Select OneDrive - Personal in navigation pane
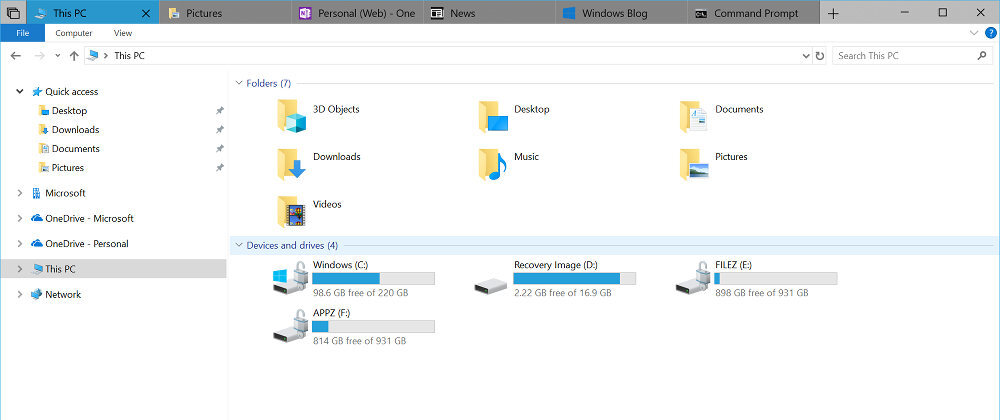Image resolution: width=1000 pixels, height=420 pixels. coord(87,244)
